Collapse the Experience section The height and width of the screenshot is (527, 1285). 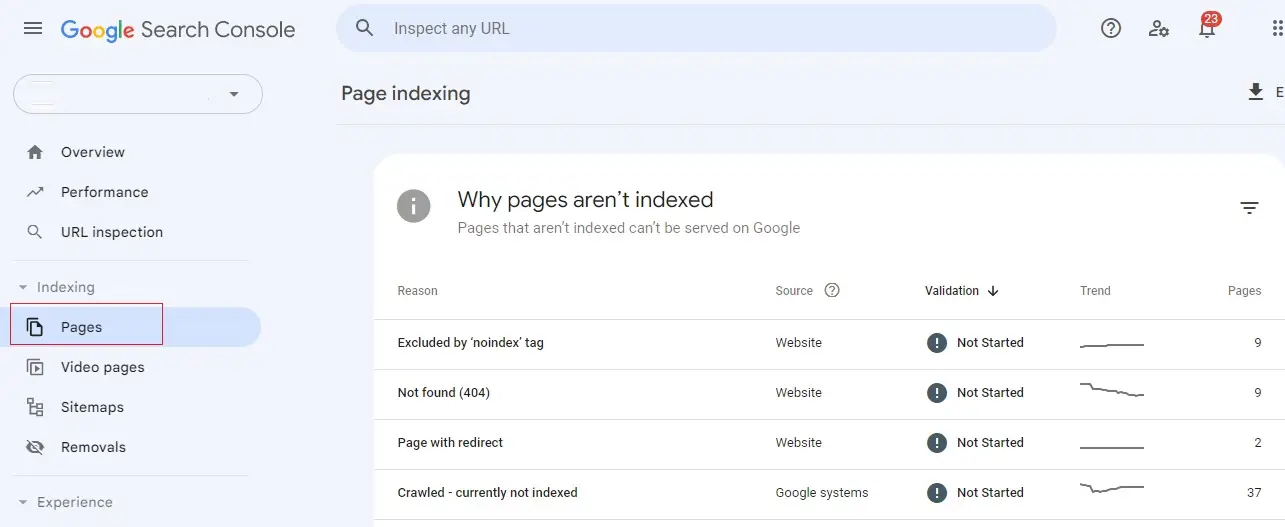coord(65,502)
